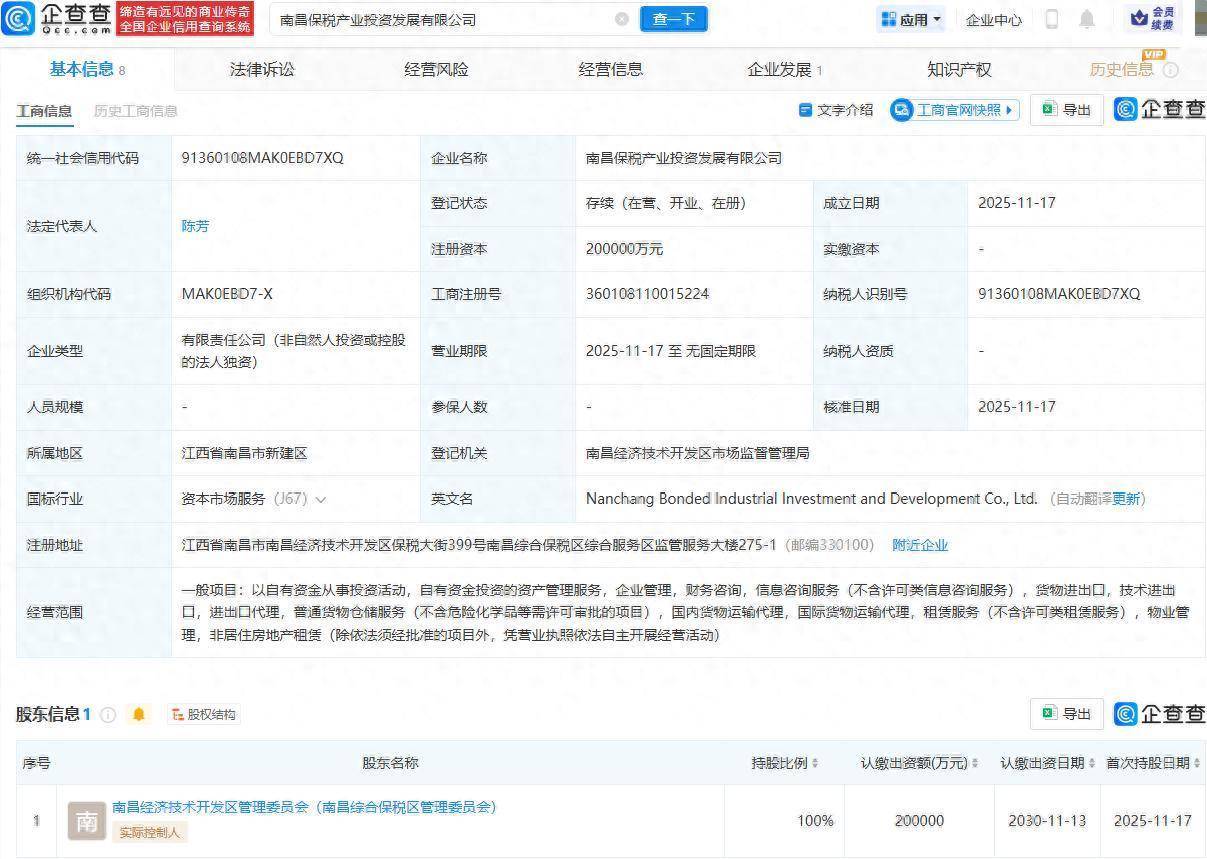Click the 查一下 search button
This screenshot has height=859, width=1207.
pyautogui.click(x=674, y=18)
